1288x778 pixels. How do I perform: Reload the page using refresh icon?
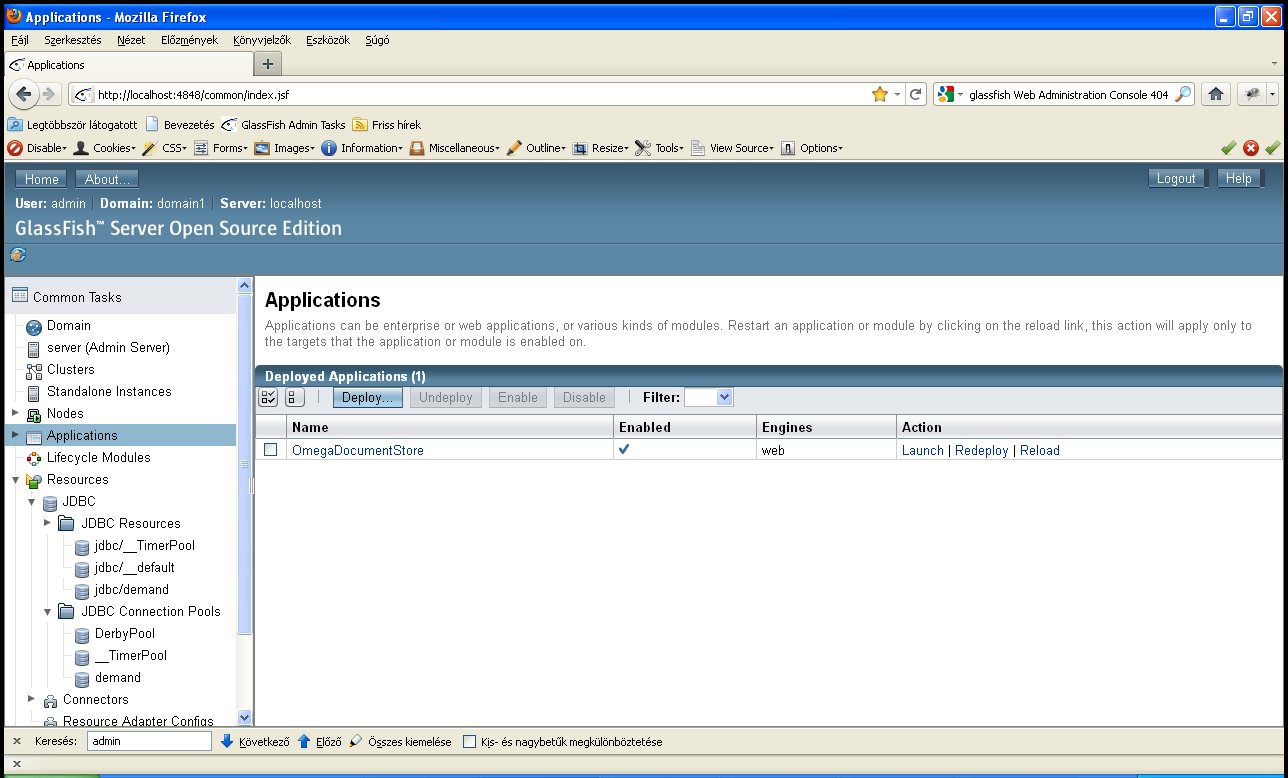915,94
